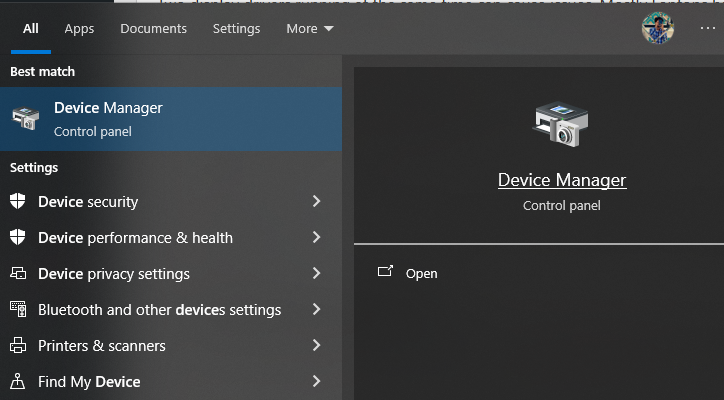Open Find My Device setting

(x=171, y=382)
